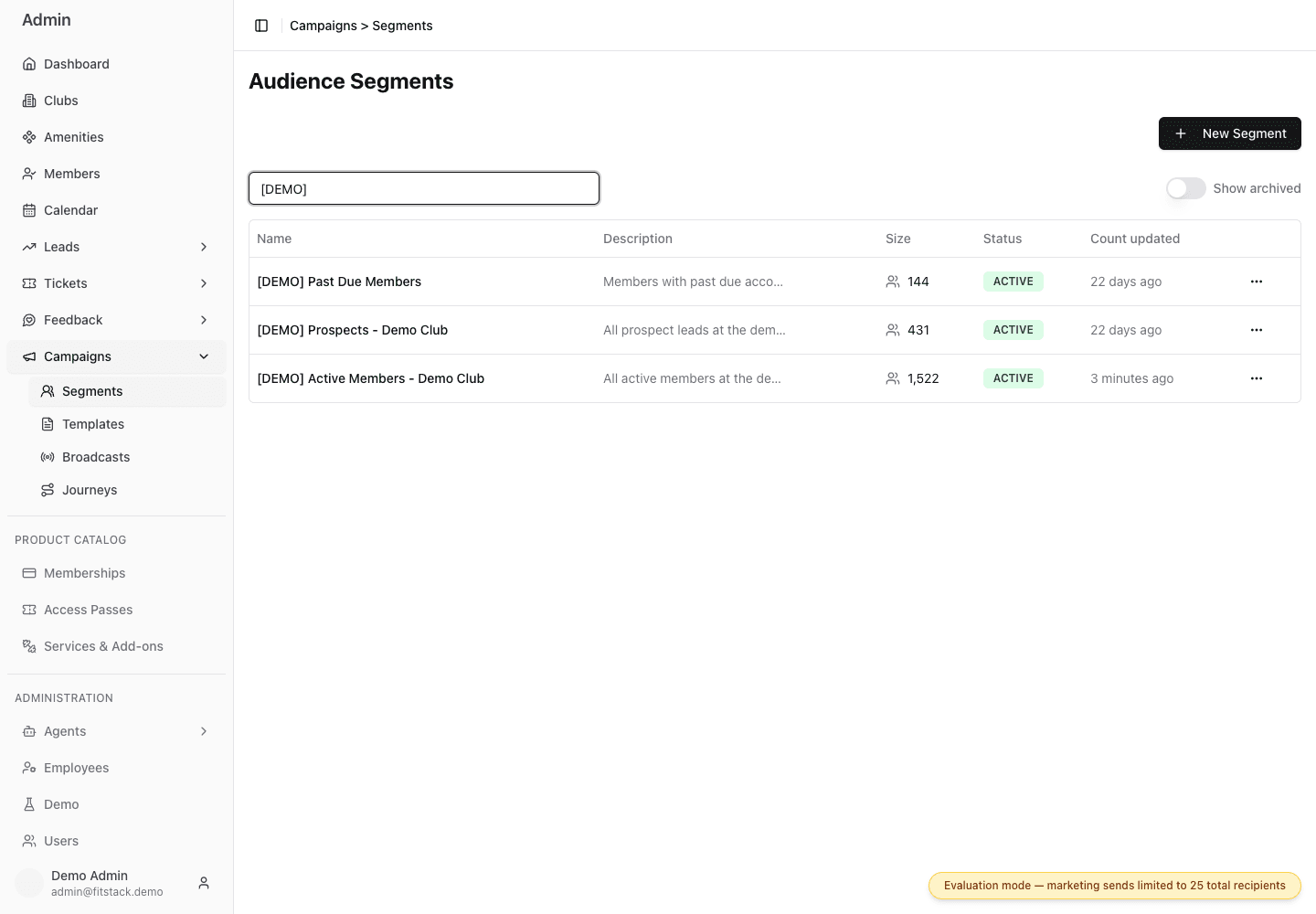Click 'Members with past due acco…' description
The width and height of the screenshot is (1316, 914).
pos(693,282)
